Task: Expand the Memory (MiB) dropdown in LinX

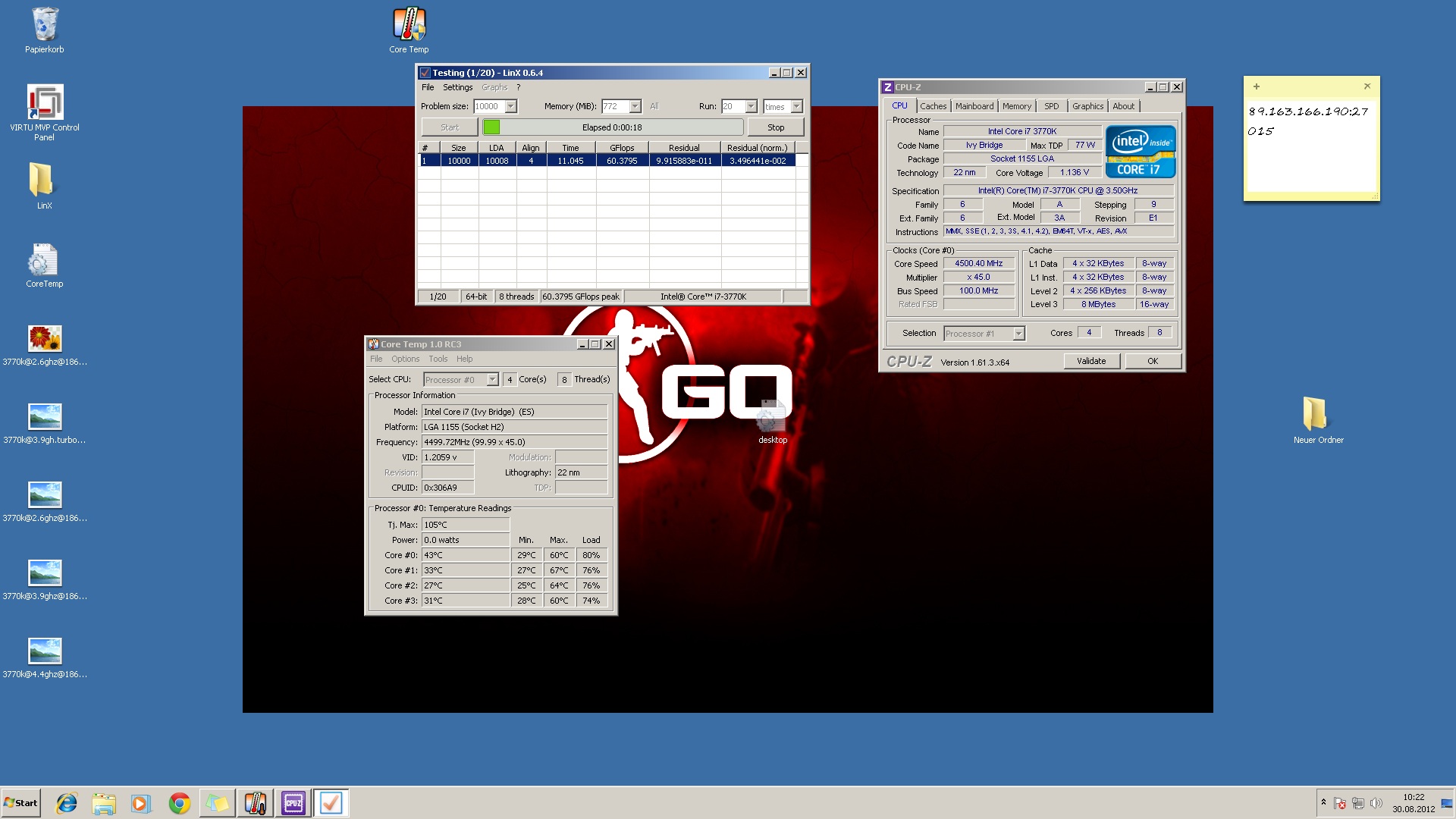Action: click(x=635, y=107)
